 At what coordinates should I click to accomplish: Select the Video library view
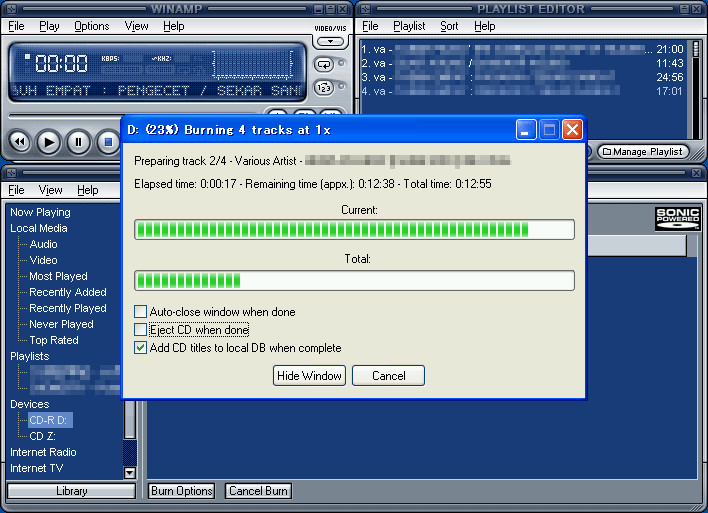[x=43, y=260]
